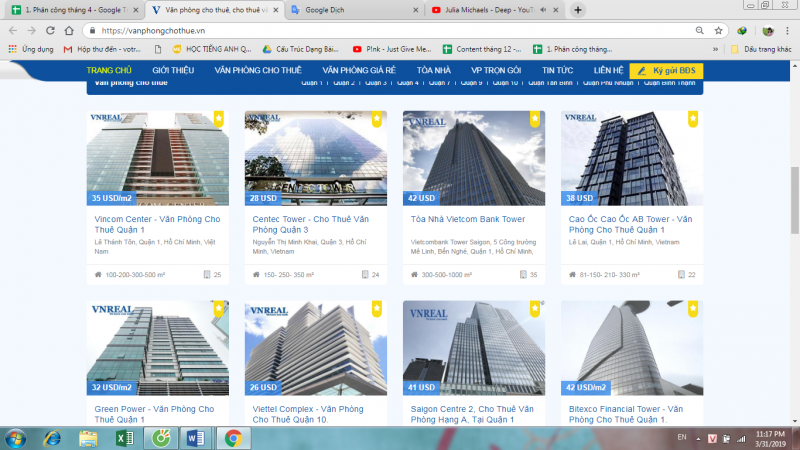This screenshot has width=800, height=450.
Task: Click the 42 USD price tag on Vietcom Bank Tower
Action: pos(421,198)
